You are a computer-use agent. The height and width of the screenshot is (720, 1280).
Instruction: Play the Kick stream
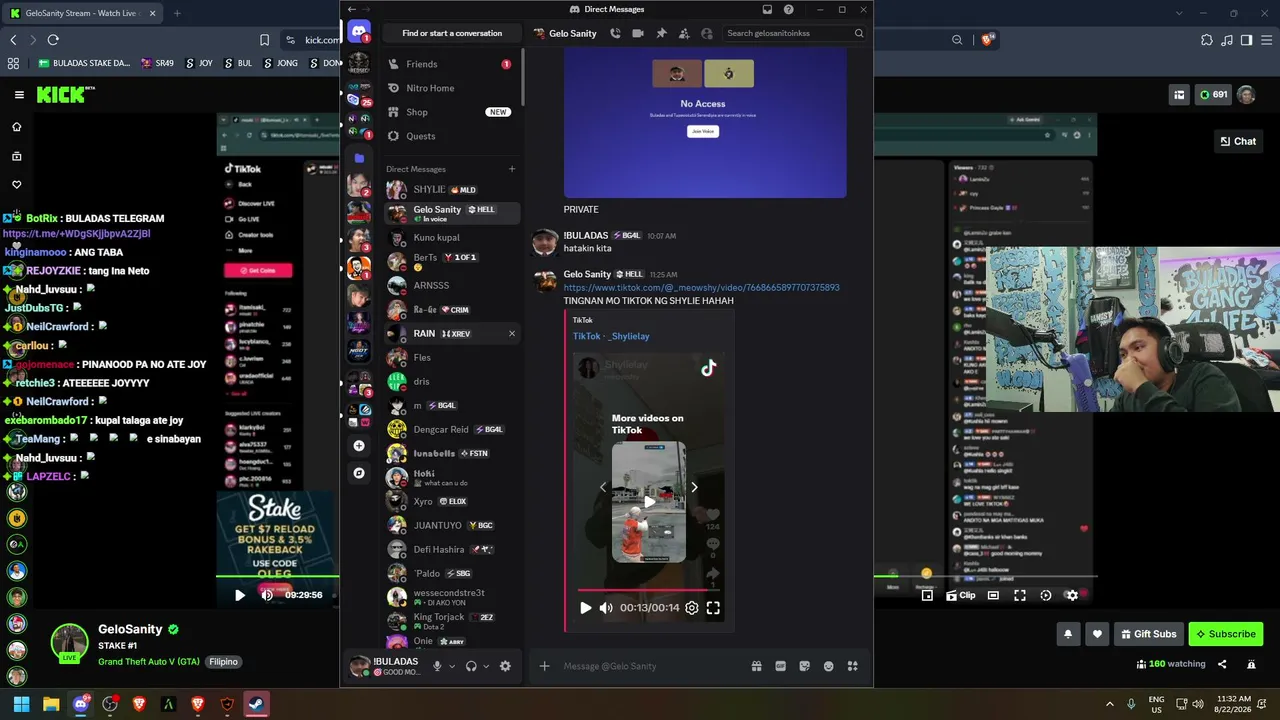click(240, 595)
